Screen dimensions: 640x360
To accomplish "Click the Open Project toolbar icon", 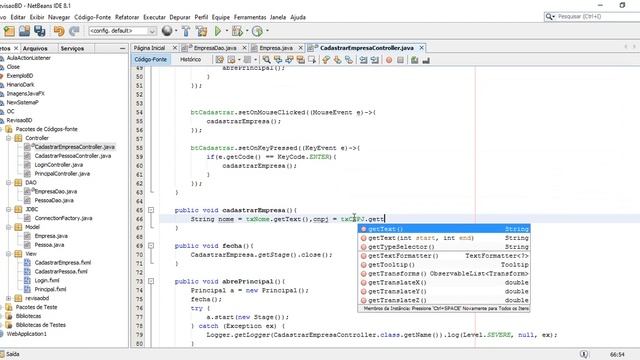I will tap(24, 31).
